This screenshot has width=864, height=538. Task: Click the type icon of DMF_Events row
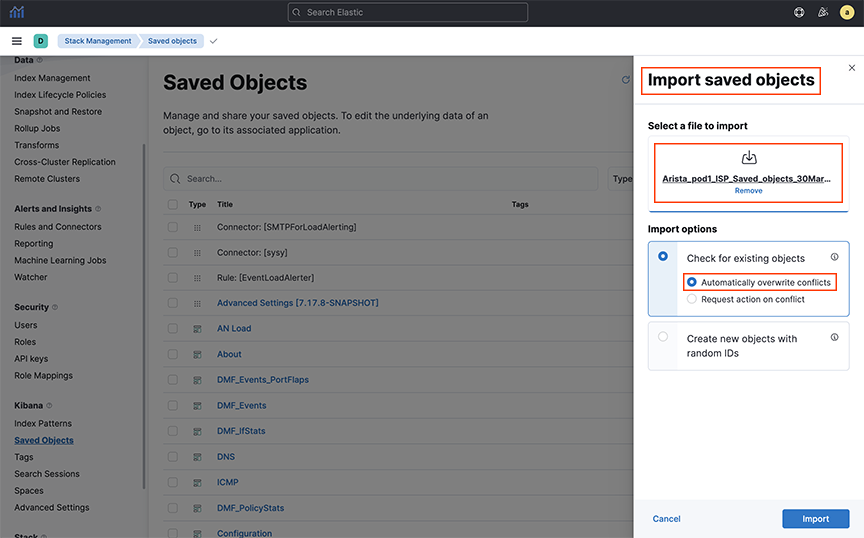point(197,406)
